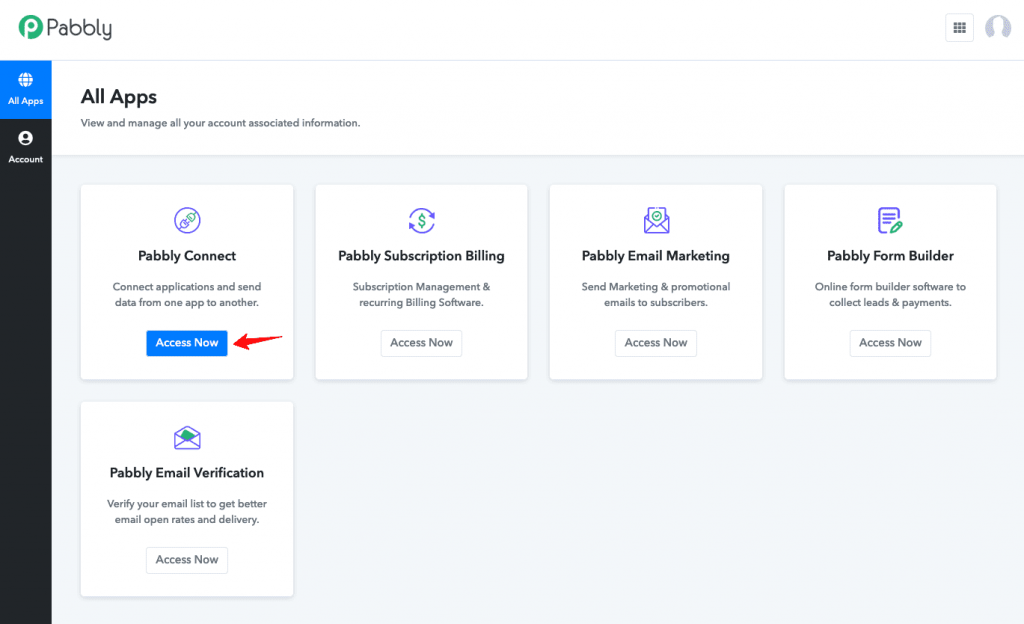Click the Email Marketing envelope icon

click(656, 220)
